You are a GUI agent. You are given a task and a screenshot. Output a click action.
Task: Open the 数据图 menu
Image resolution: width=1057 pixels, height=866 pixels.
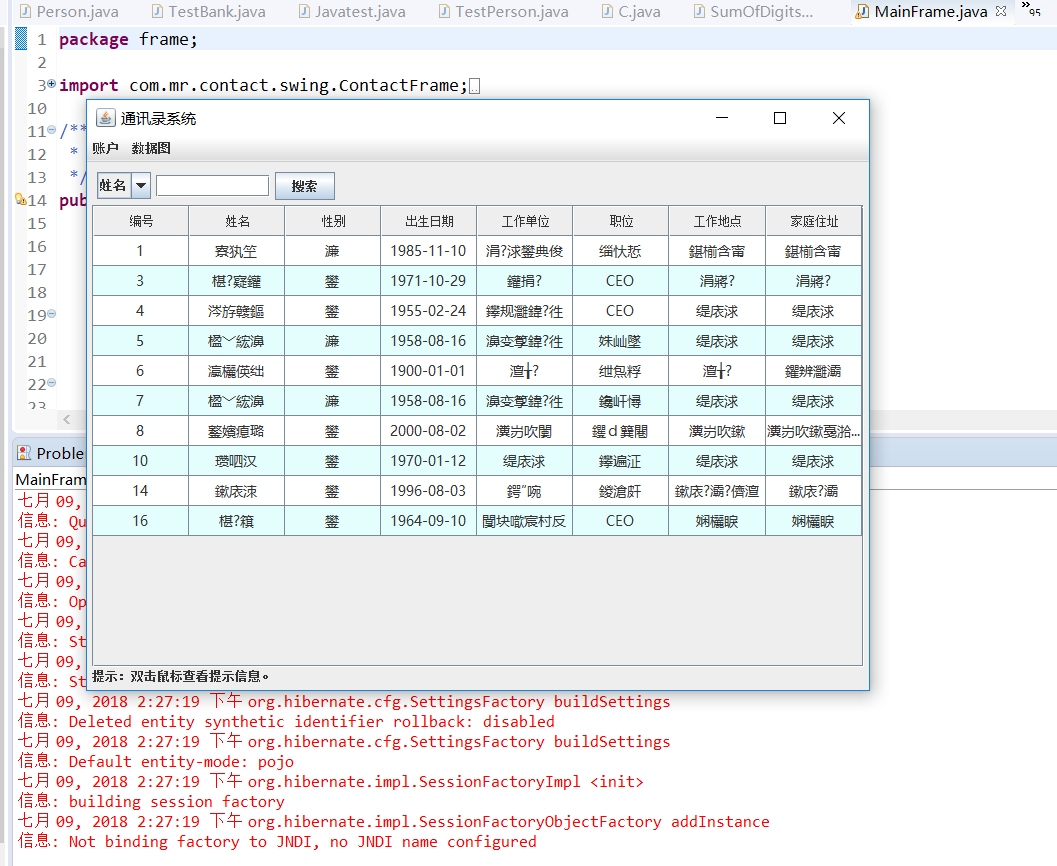tap(151, 148)
